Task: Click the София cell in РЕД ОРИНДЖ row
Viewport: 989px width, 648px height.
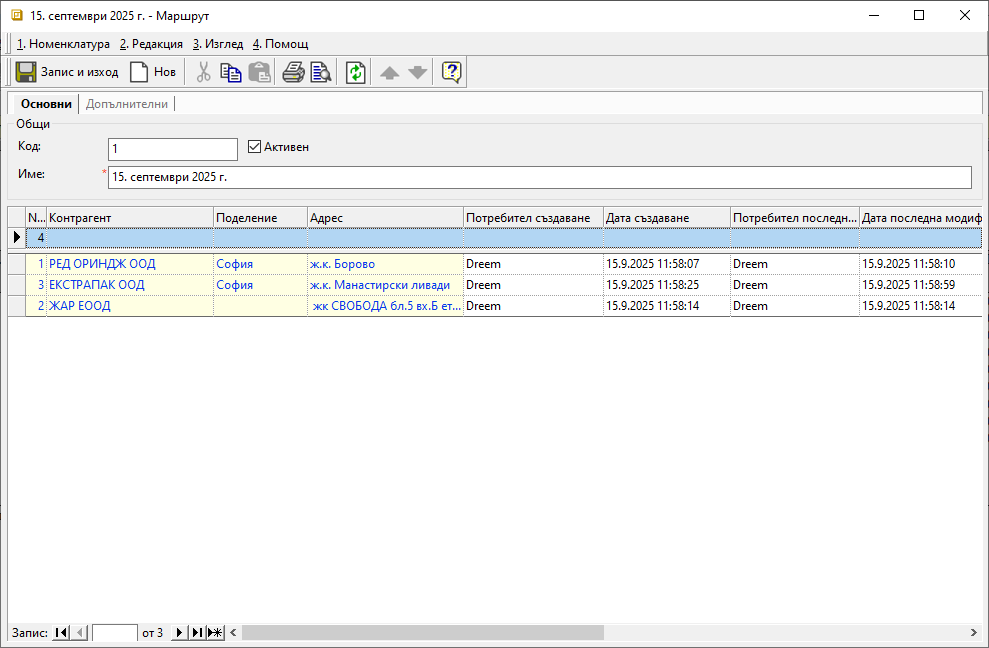Action: coord(260,264)
